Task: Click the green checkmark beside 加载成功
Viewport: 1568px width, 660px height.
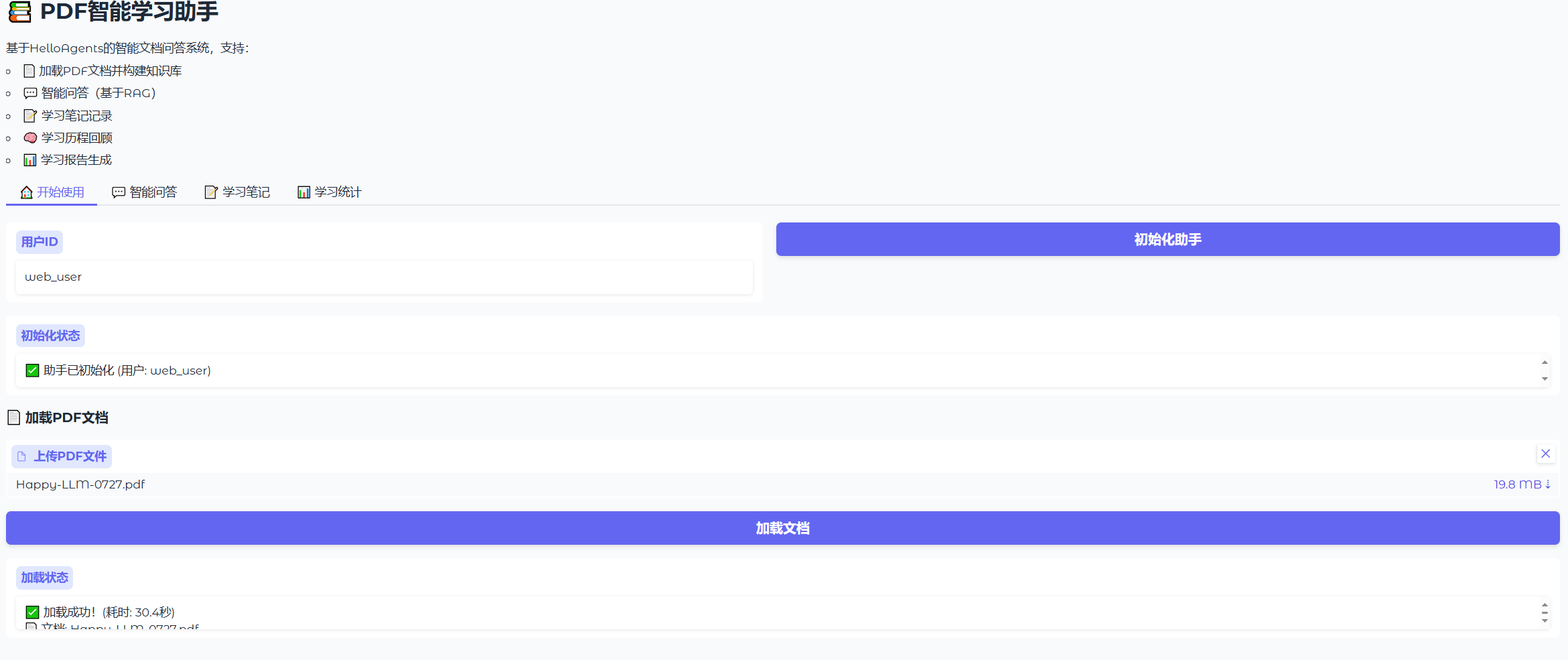Action: pyautogui.click(x=32, y=612)
